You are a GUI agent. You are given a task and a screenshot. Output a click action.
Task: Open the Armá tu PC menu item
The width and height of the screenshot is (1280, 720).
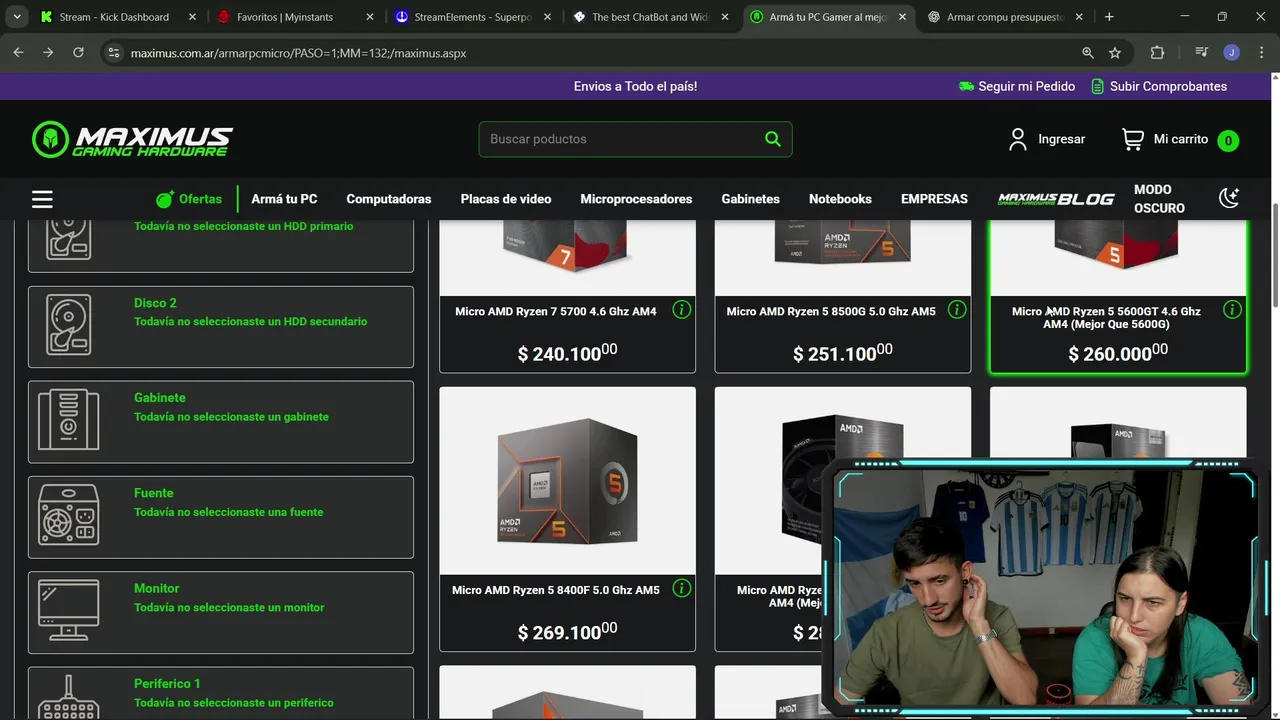284,199
